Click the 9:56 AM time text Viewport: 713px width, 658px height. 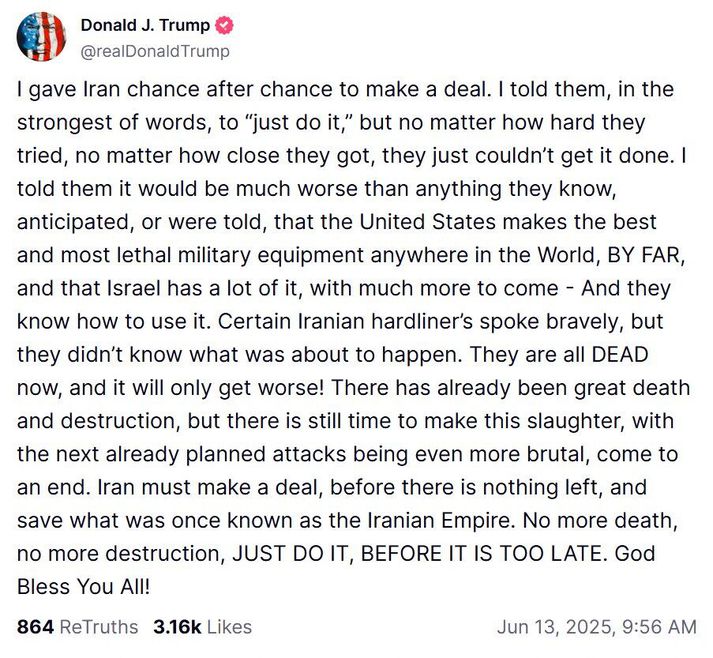click(x=659, y=628)
